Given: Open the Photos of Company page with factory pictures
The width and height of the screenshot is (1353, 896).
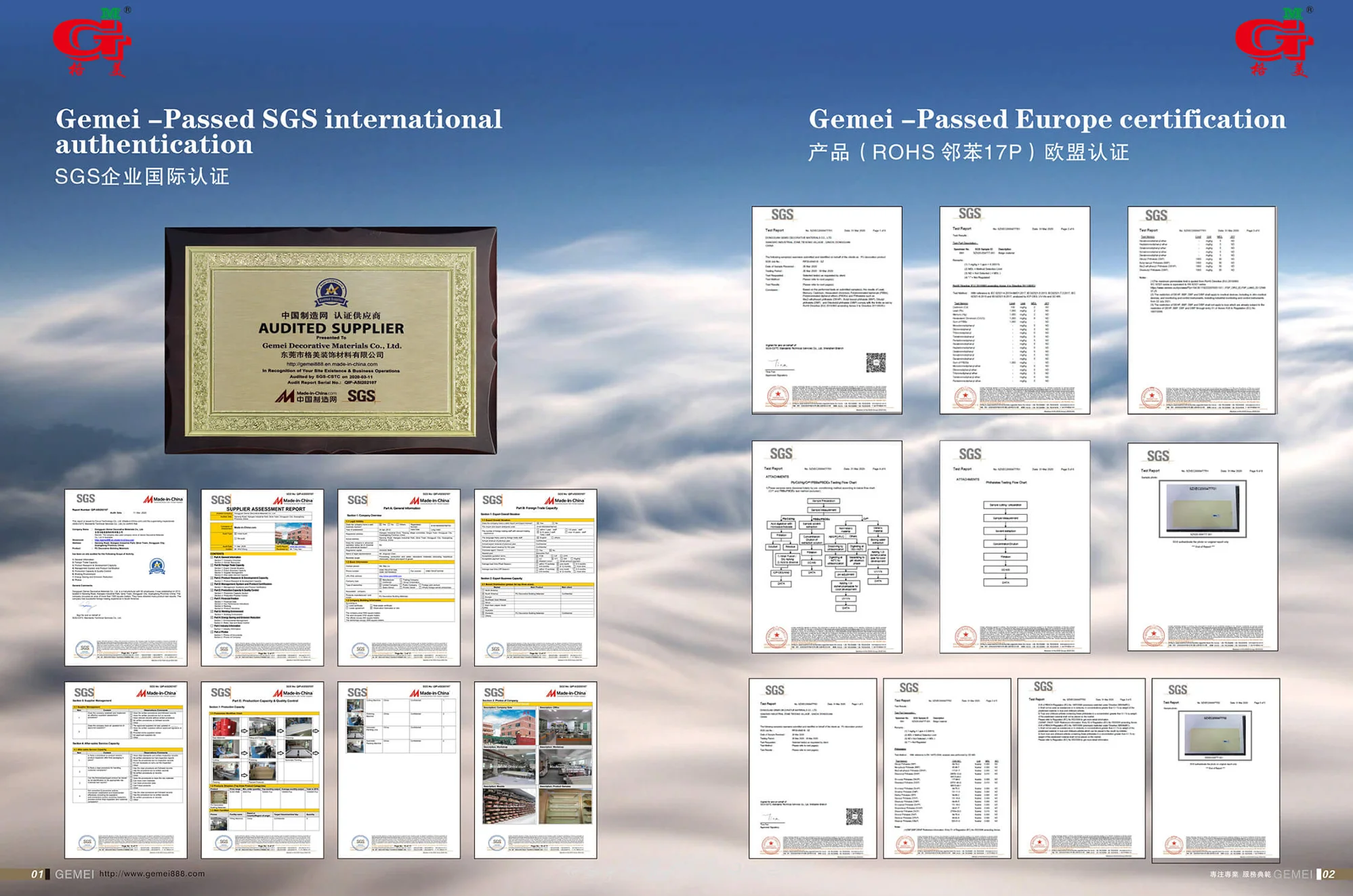Looking at the screenshot, I should click(535, 770).
